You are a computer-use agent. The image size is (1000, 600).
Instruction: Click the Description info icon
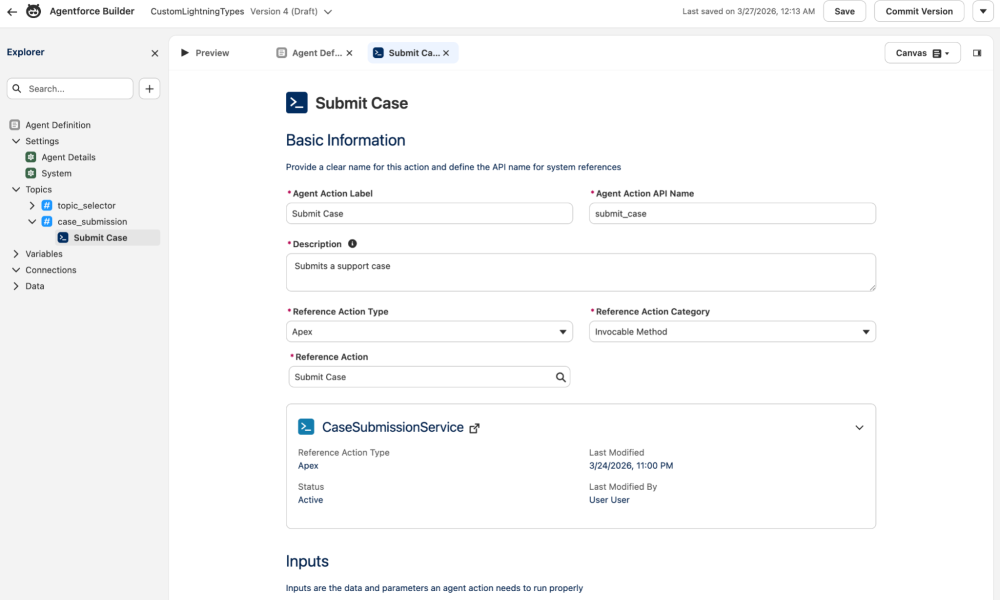click(x=352, y=244)
